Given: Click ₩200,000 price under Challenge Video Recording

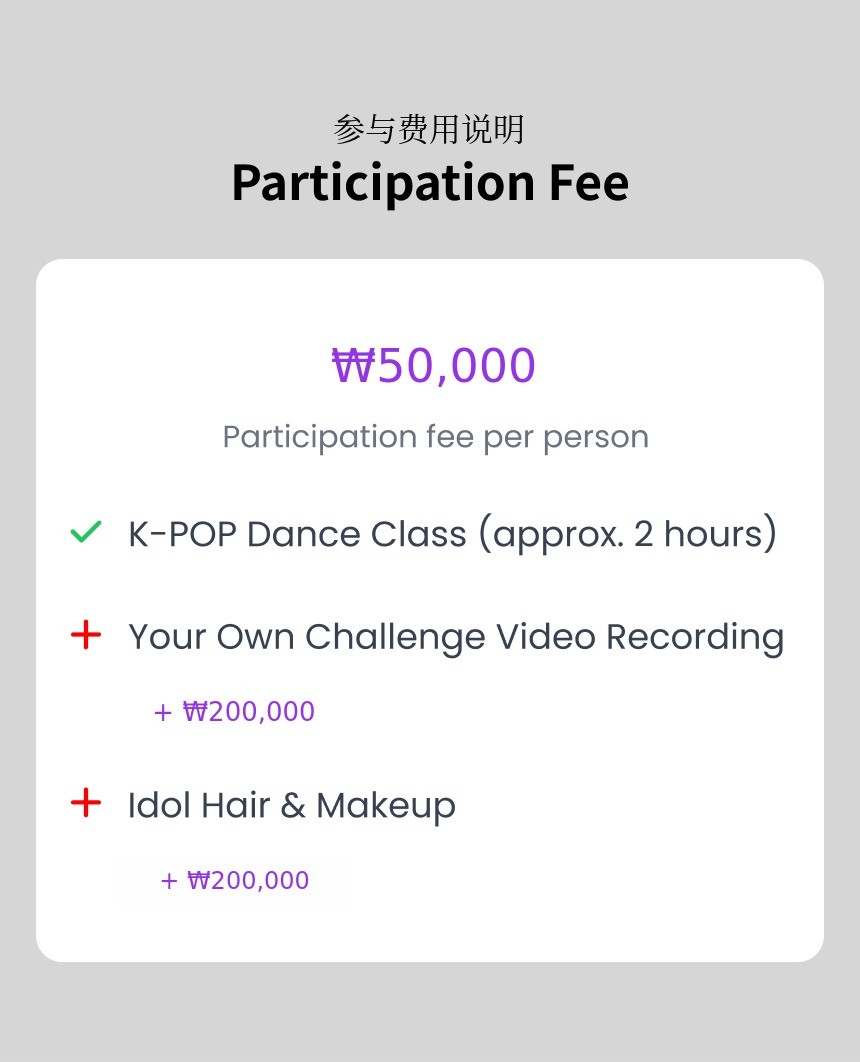Looking at the screenshot, I should pos(249,712).
